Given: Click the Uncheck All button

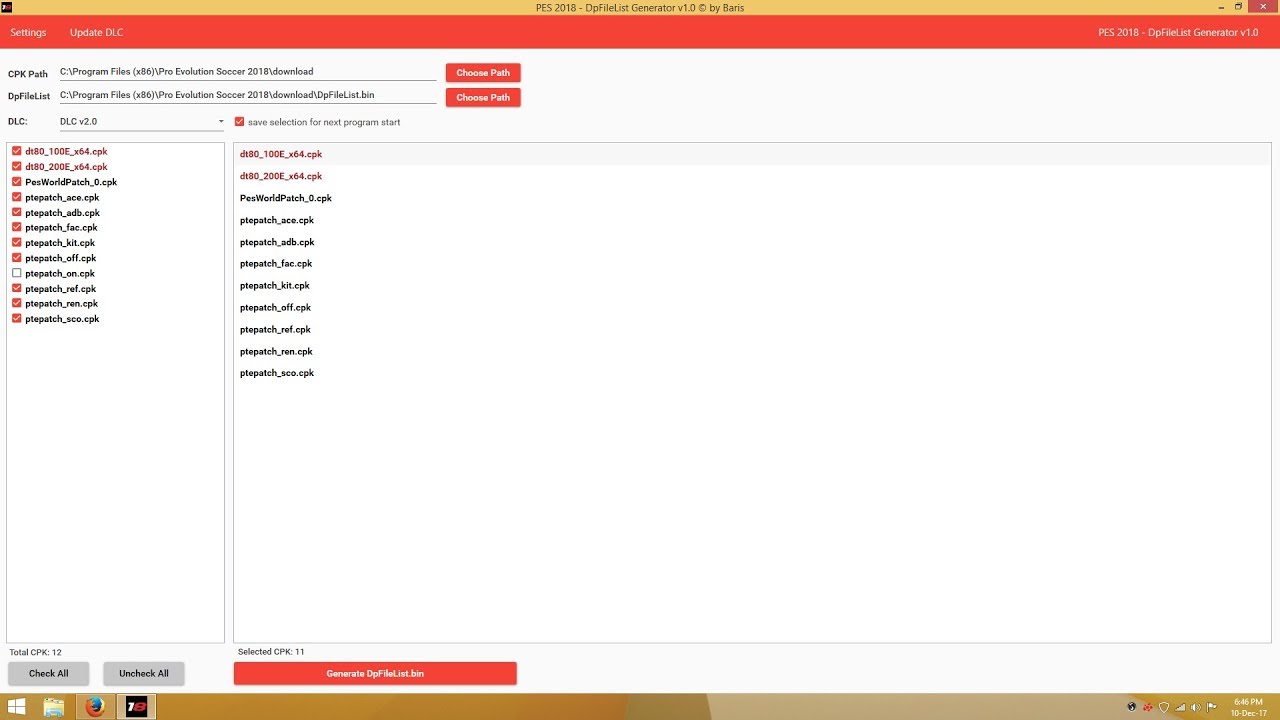Looking at the screenshot, I should [144, 673].
